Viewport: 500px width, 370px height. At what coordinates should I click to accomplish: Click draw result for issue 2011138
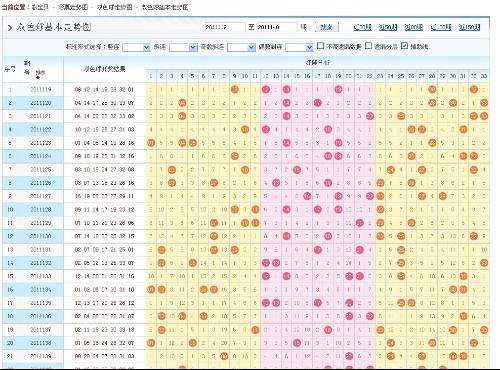click(104, 343)
